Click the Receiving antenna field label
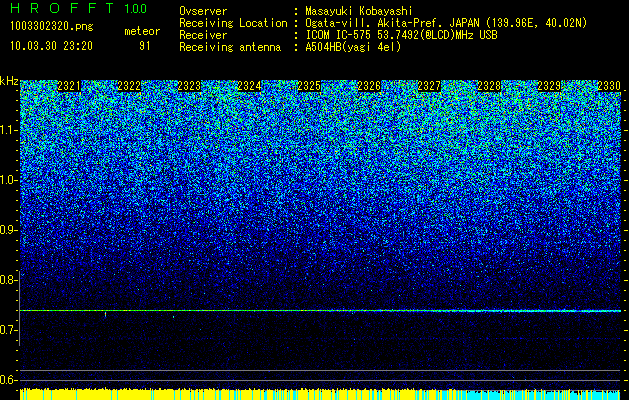The height and width of the screenshot is (400, 629). click(x=230, y=47)
